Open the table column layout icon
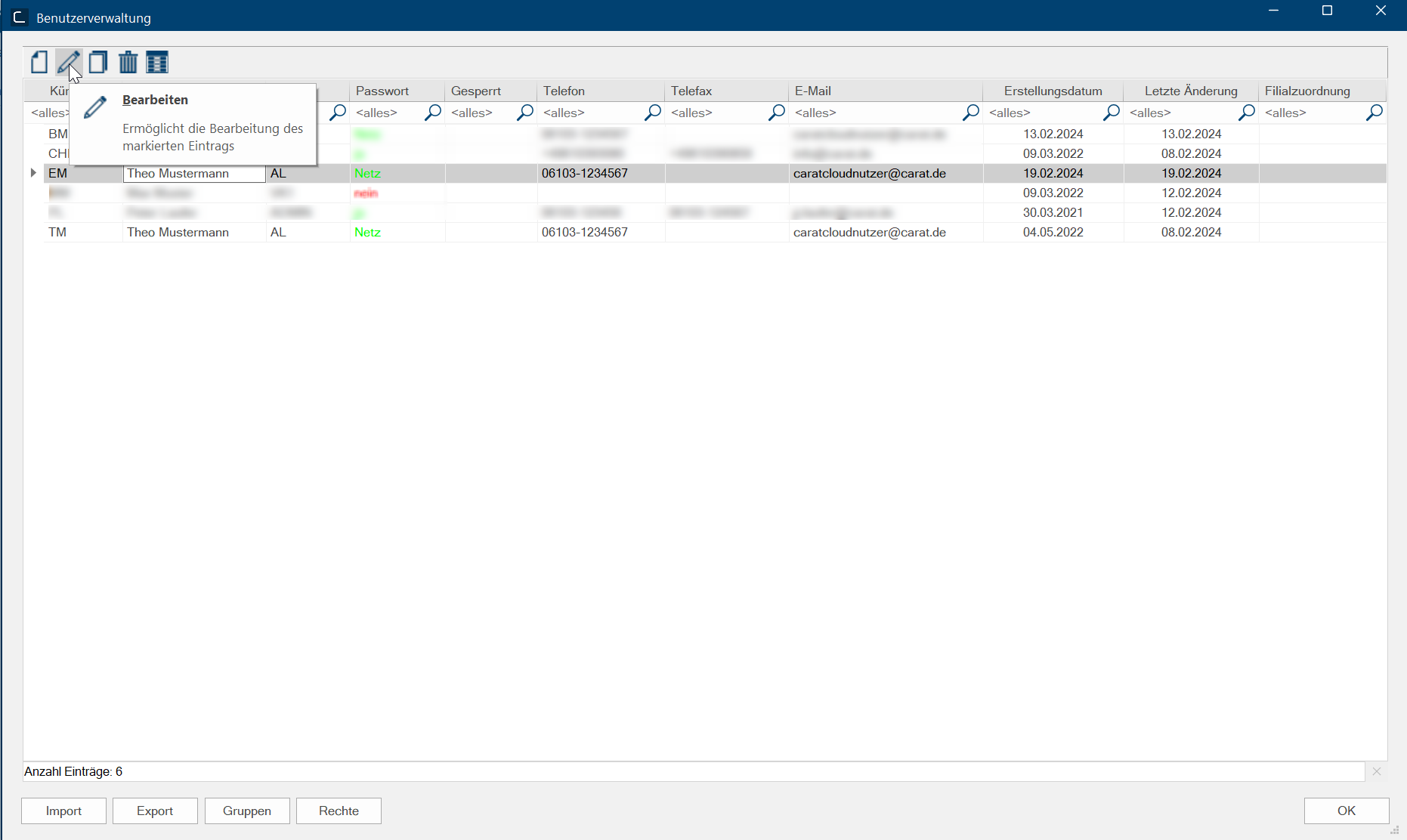The image size is (1407, 840). pos(157,62)
